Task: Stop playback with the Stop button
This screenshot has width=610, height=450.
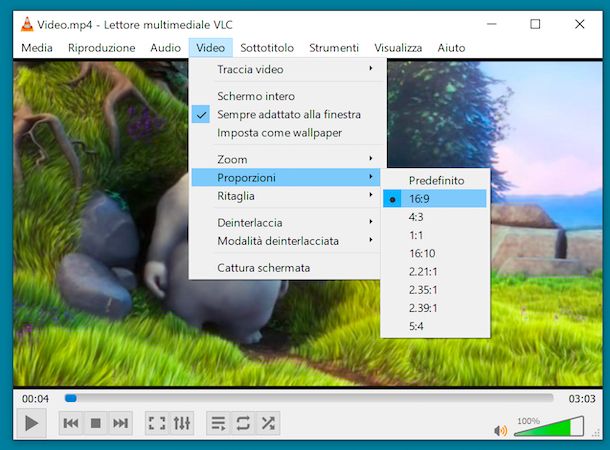Action: (95, 423)
